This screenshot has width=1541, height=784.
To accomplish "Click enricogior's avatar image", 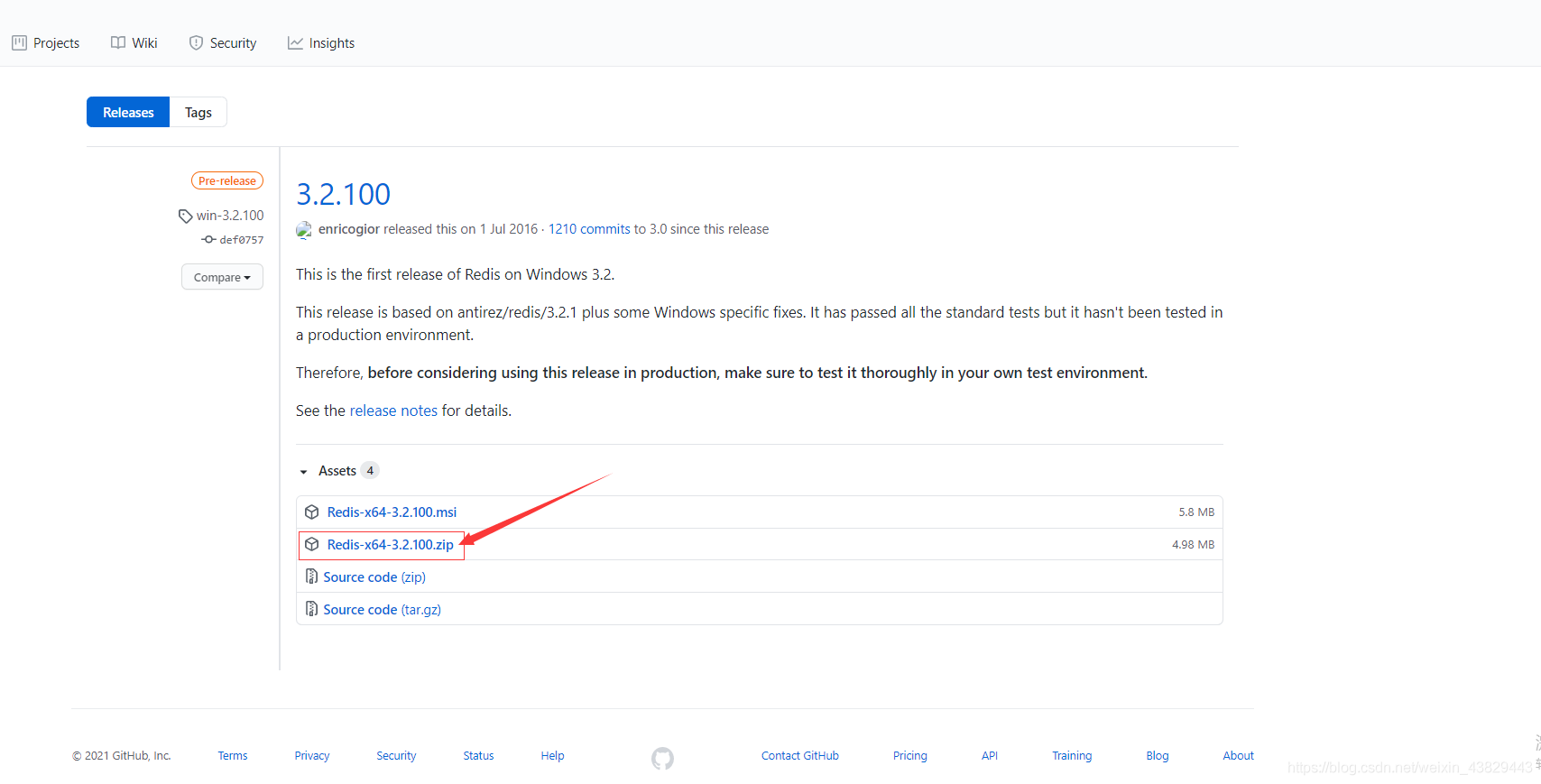I will tap(304, 230).
